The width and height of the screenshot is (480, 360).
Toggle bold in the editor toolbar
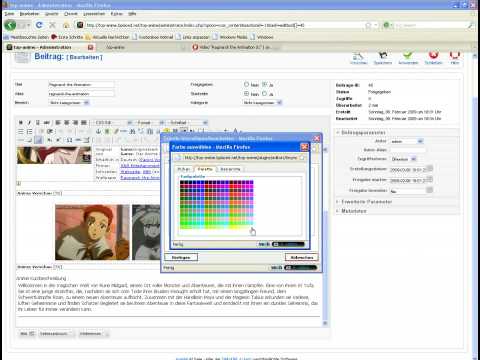coord(20,123)
